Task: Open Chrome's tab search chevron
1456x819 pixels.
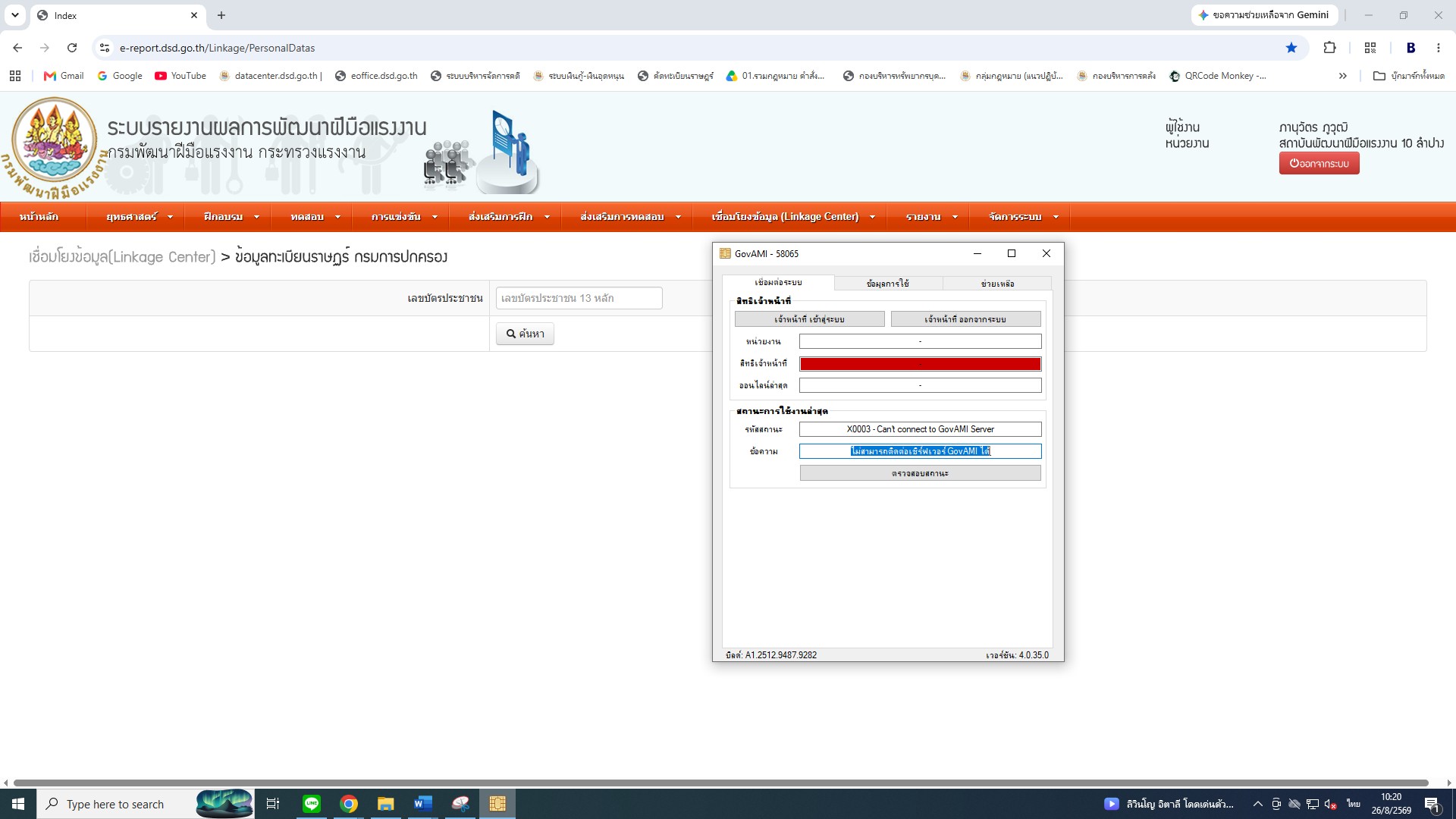Action: (x=14, y=15)
